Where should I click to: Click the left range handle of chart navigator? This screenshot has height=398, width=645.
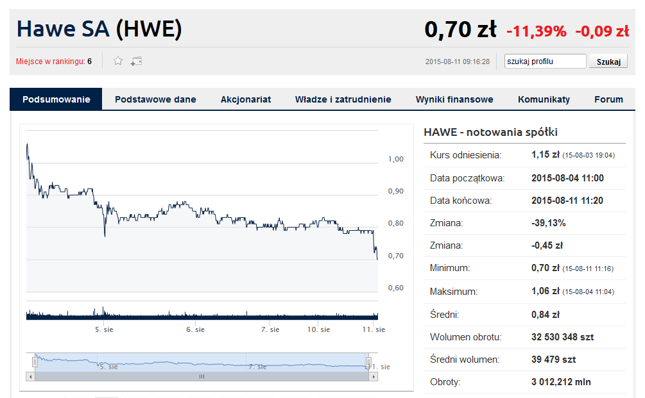point(35,362)
